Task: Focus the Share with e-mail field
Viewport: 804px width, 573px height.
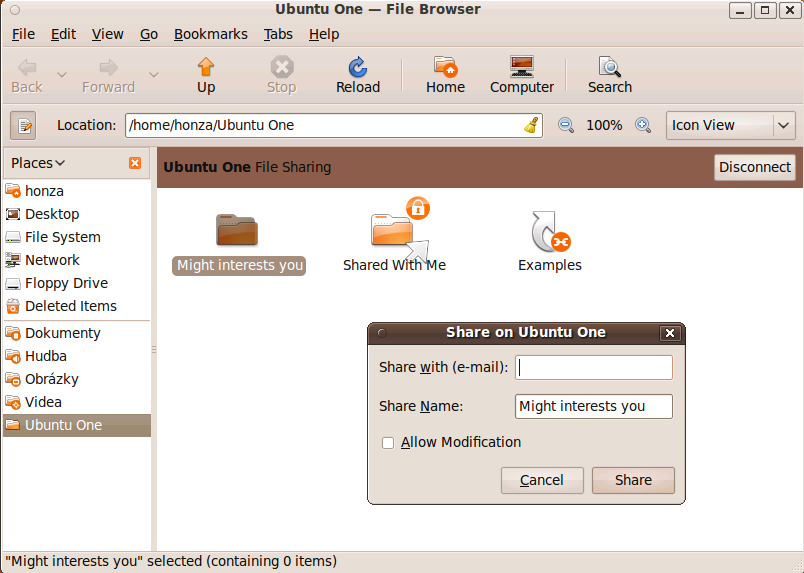Action: pyautogui.click(x=594, y=368)
